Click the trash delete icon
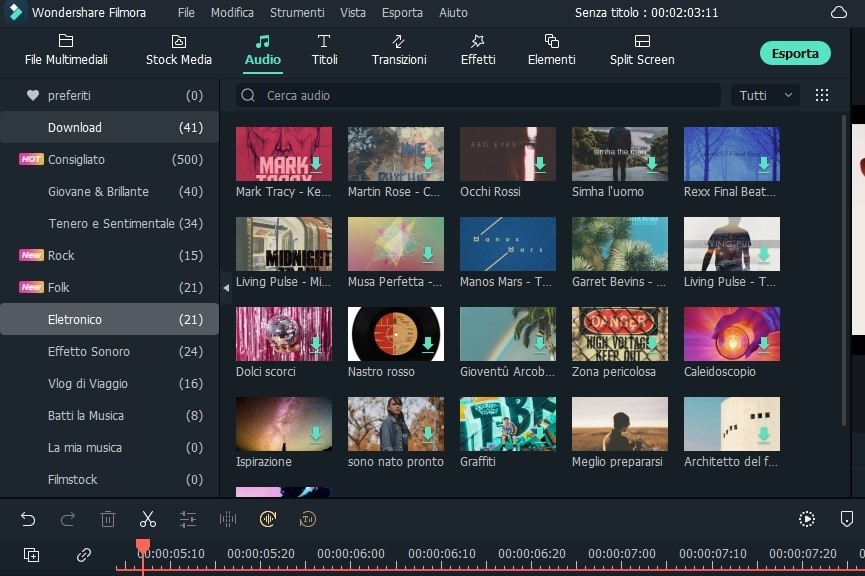This screenshot has height=576, width=865. 108,519
